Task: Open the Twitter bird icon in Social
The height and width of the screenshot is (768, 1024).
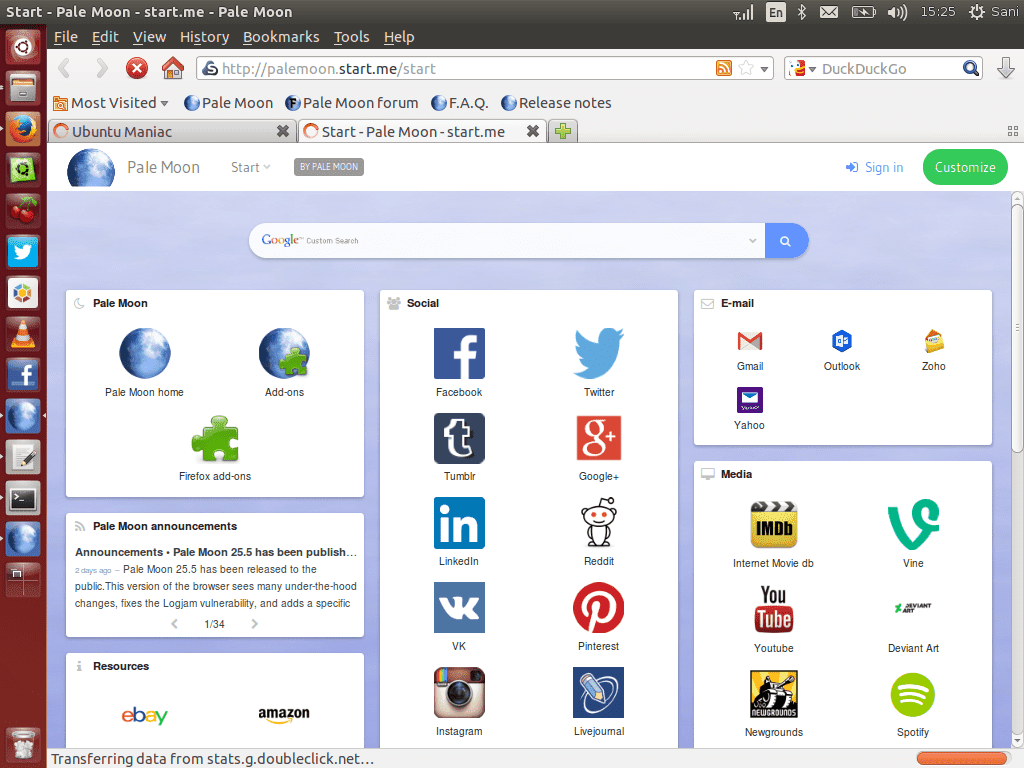Action: tap(599, 353)
